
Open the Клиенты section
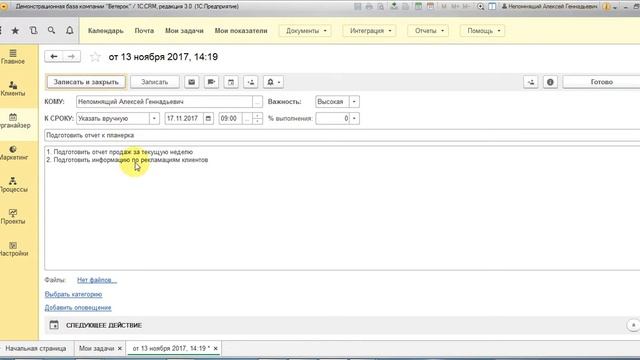[13, 89]
